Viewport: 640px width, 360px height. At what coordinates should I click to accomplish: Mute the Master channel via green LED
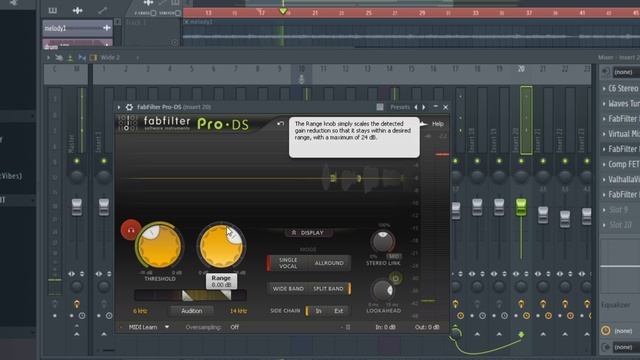[76, 161]
